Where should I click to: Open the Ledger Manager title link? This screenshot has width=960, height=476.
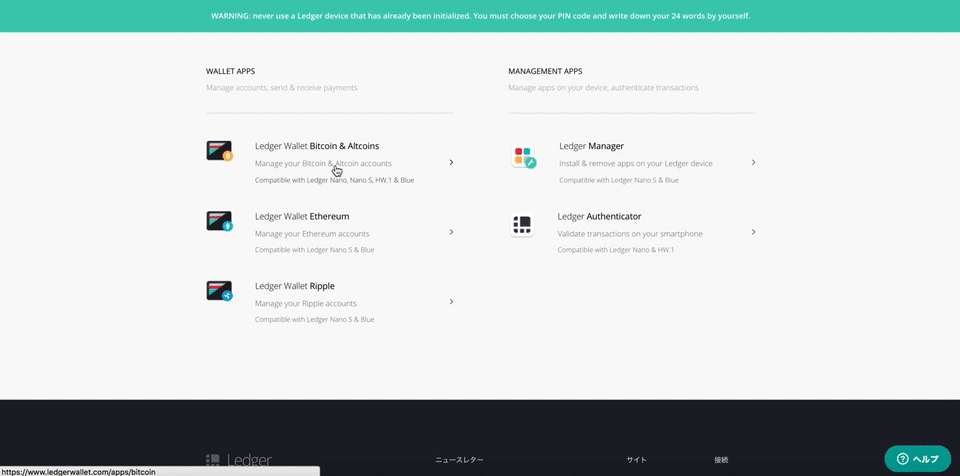tap(591, 146)
